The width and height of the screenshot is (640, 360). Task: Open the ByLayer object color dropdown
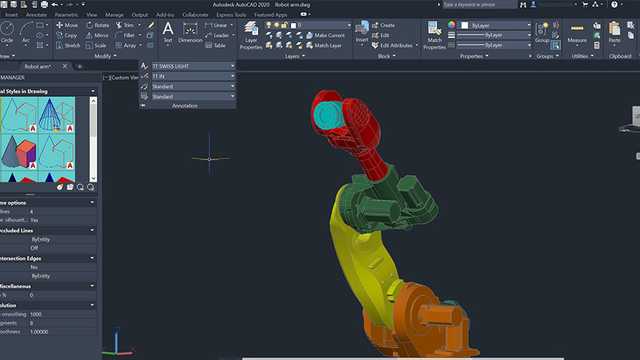tap(496, 25)
